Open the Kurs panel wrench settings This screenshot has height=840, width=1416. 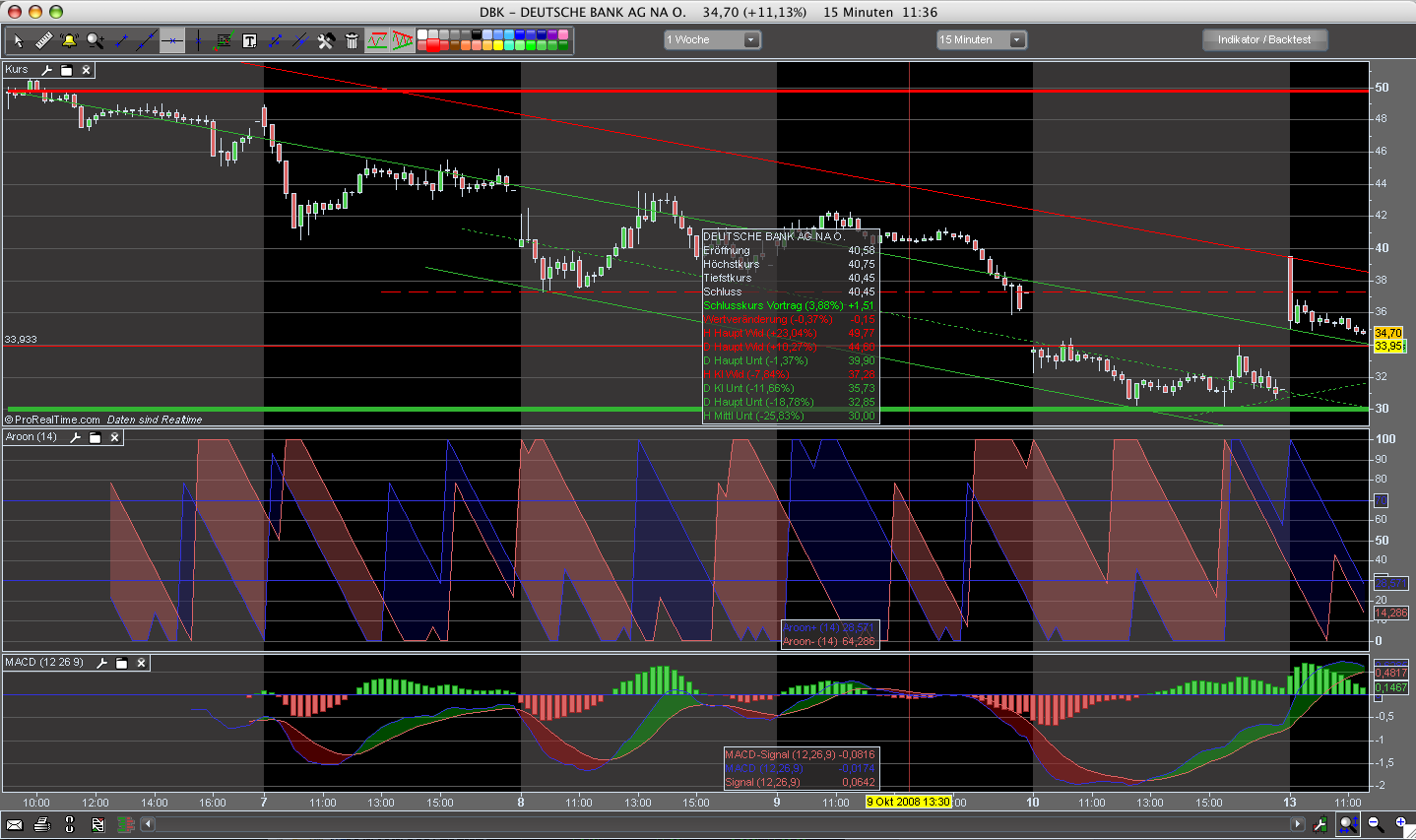pos(46,70)
